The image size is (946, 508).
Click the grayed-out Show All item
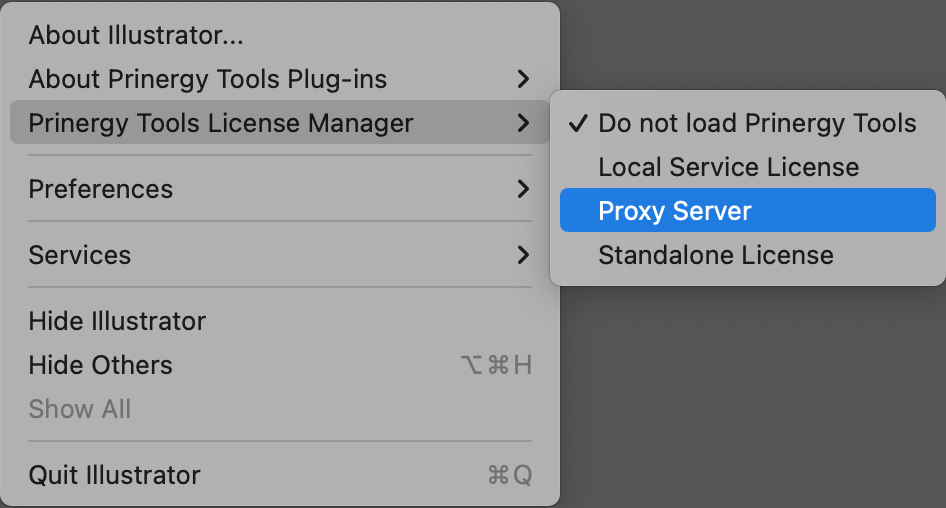coord(80,409)
